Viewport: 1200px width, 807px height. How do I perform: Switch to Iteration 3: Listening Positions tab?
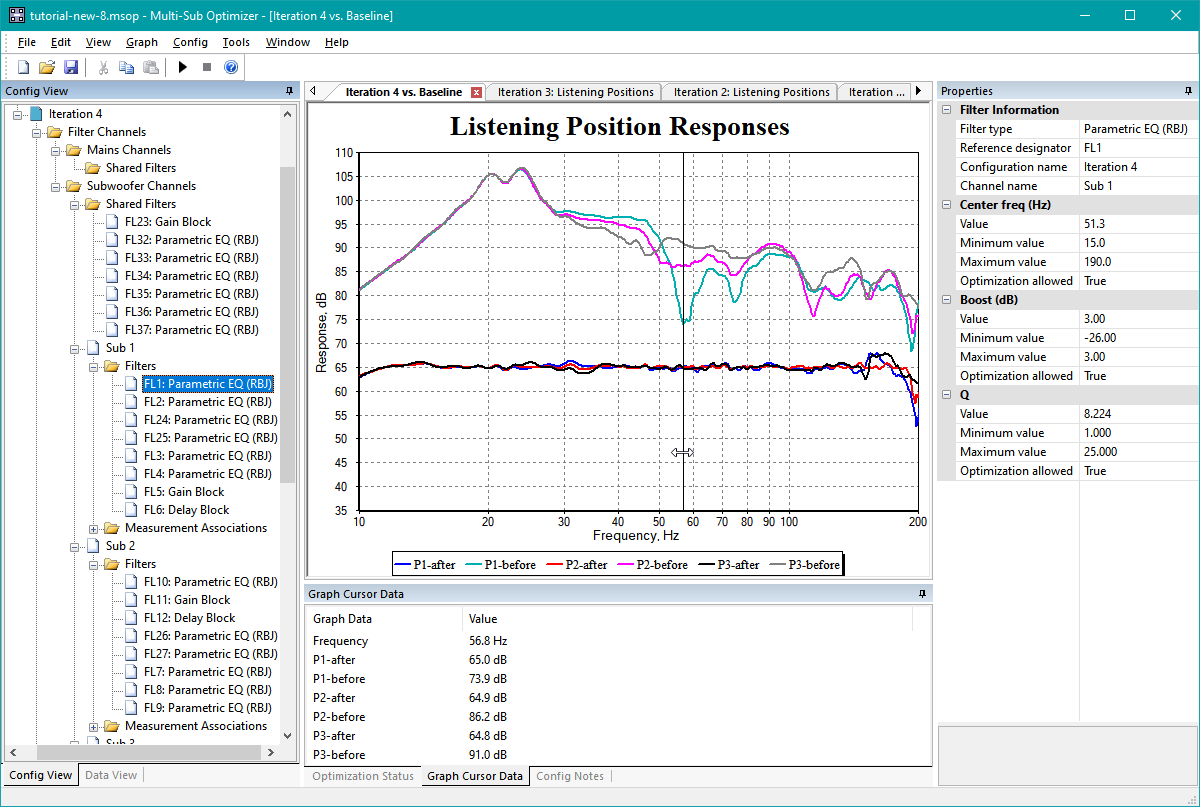coord(575,92)
